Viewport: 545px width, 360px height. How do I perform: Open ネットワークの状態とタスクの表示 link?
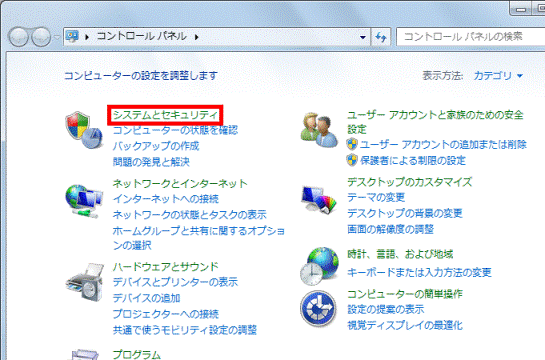(x=190, y=214)
